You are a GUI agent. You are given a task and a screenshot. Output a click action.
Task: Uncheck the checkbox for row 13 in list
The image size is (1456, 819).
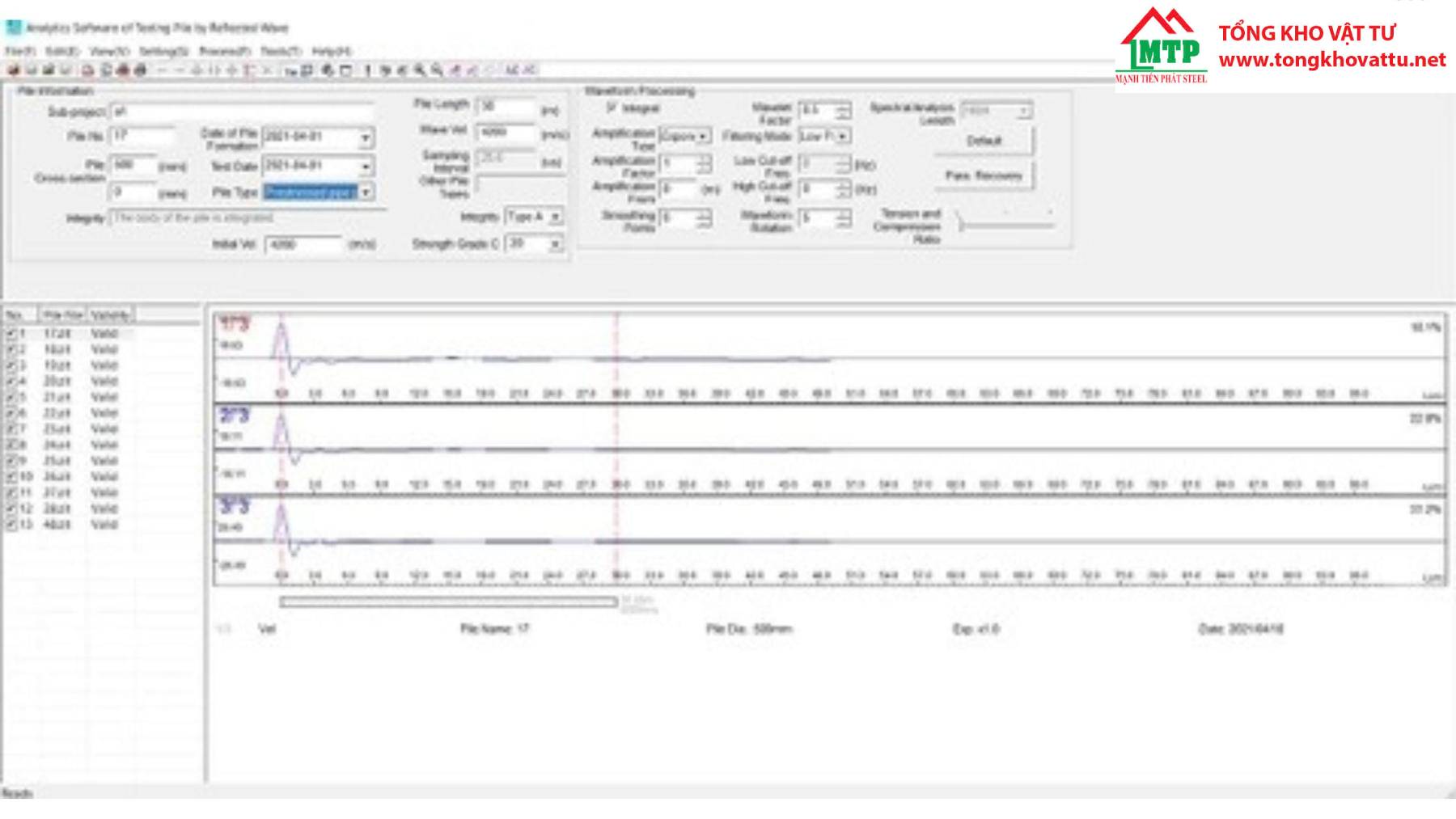coord(11,525)
